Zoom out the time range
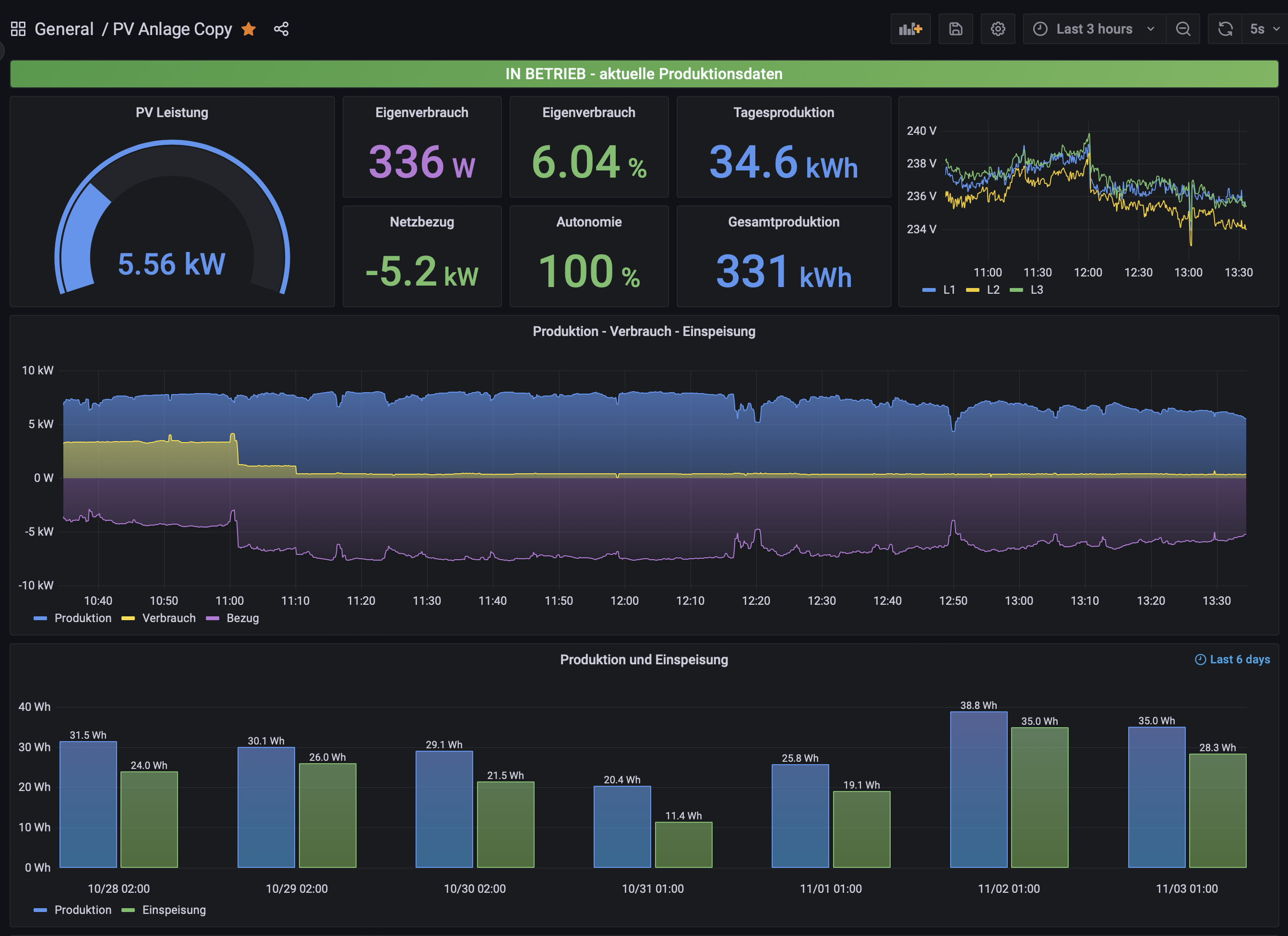 pyautogui.click(x=1183, y=29)
